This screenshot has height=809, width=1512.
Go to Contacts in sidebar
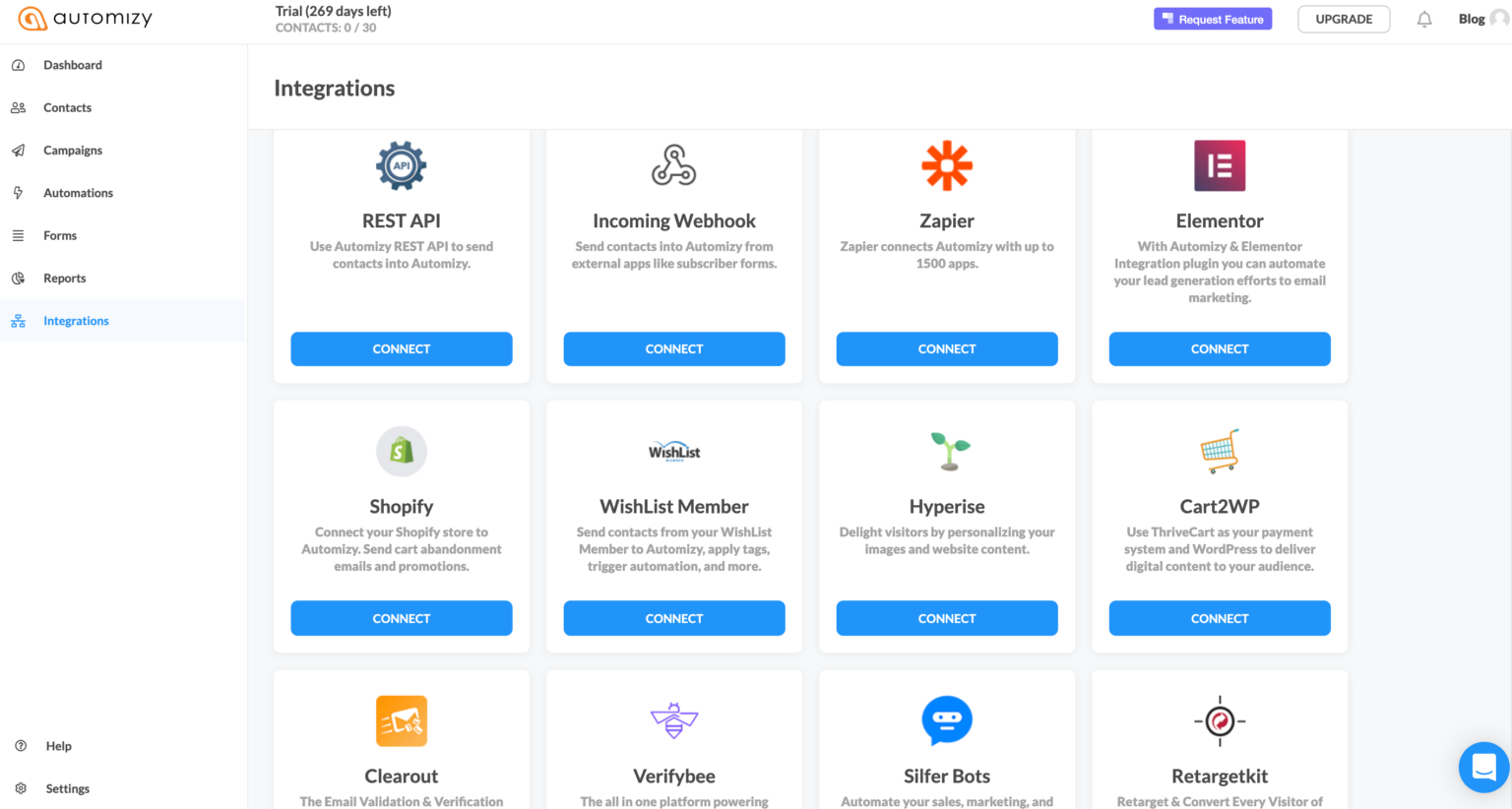click(x=67, y=107)
